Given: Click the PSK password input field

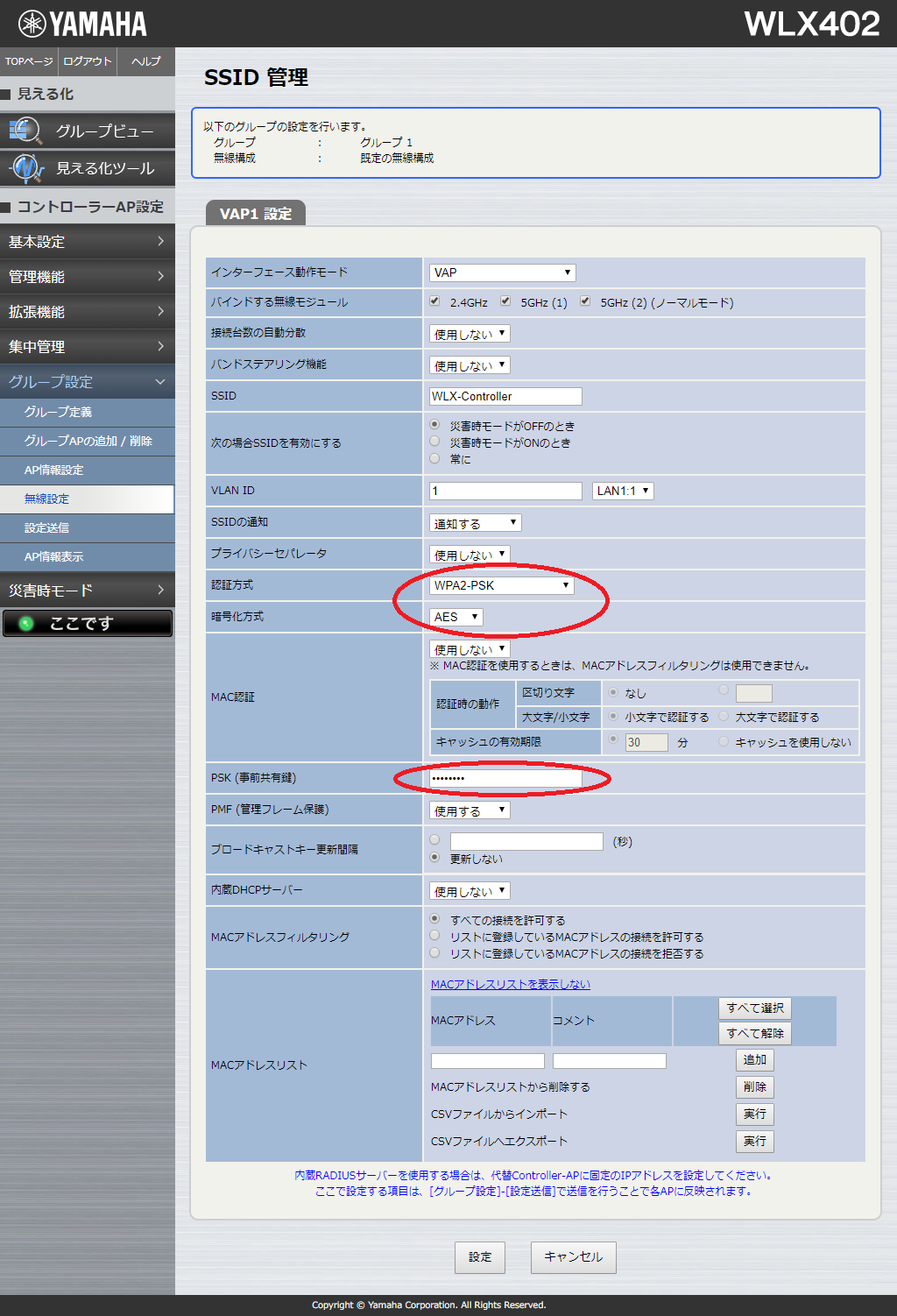Looking at the screenshot, I should point(505,778).
